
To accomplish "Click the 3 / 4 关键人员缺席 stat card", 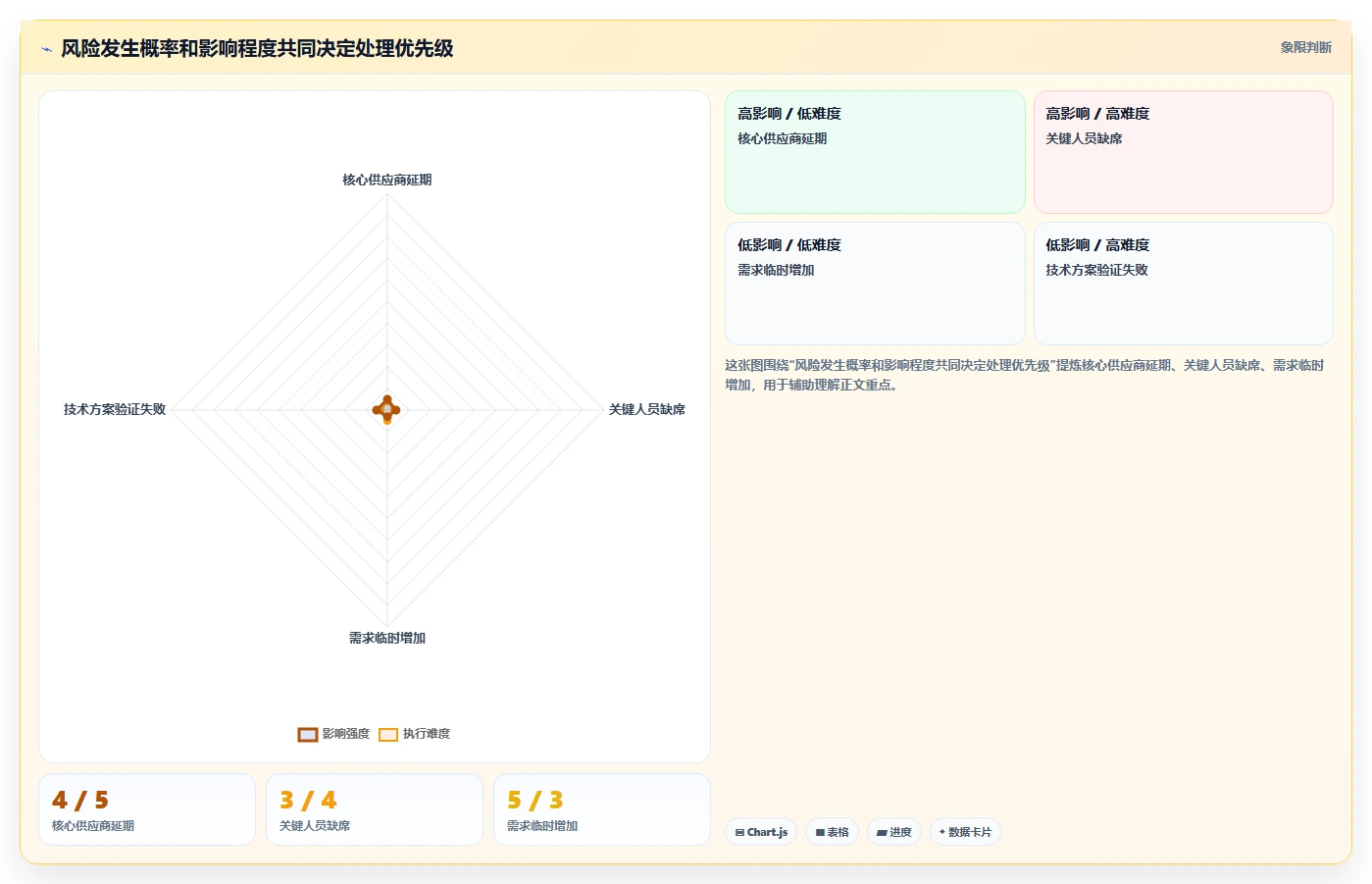I will [x=375, y=809].
